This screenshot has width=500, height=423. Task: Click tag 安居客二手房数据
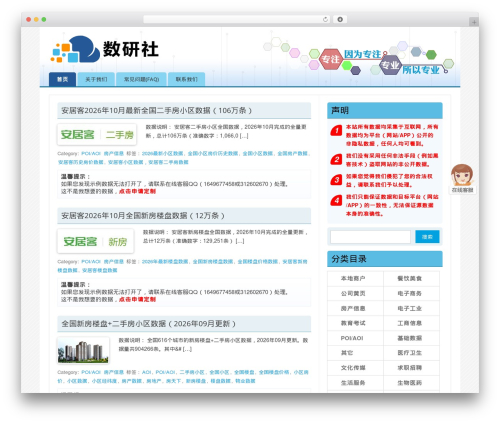point(168,162)
